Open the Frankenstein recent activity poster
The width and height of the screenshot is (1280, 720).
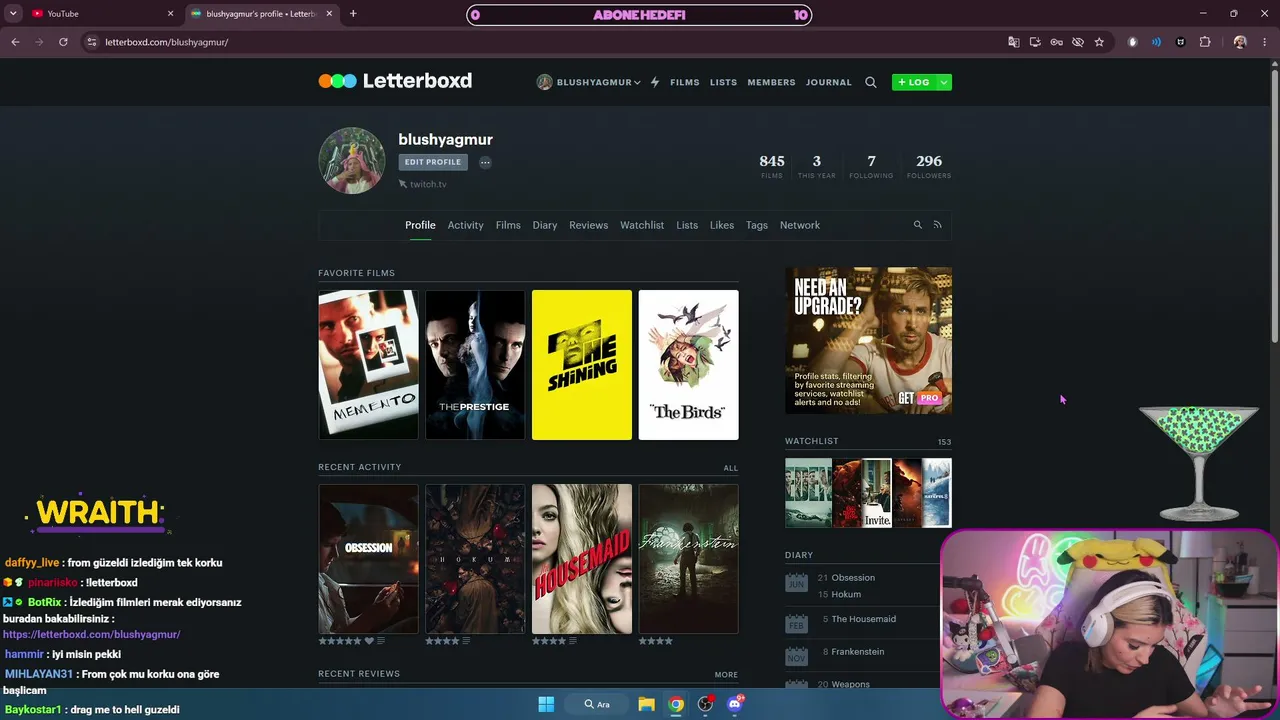[689, 559]
